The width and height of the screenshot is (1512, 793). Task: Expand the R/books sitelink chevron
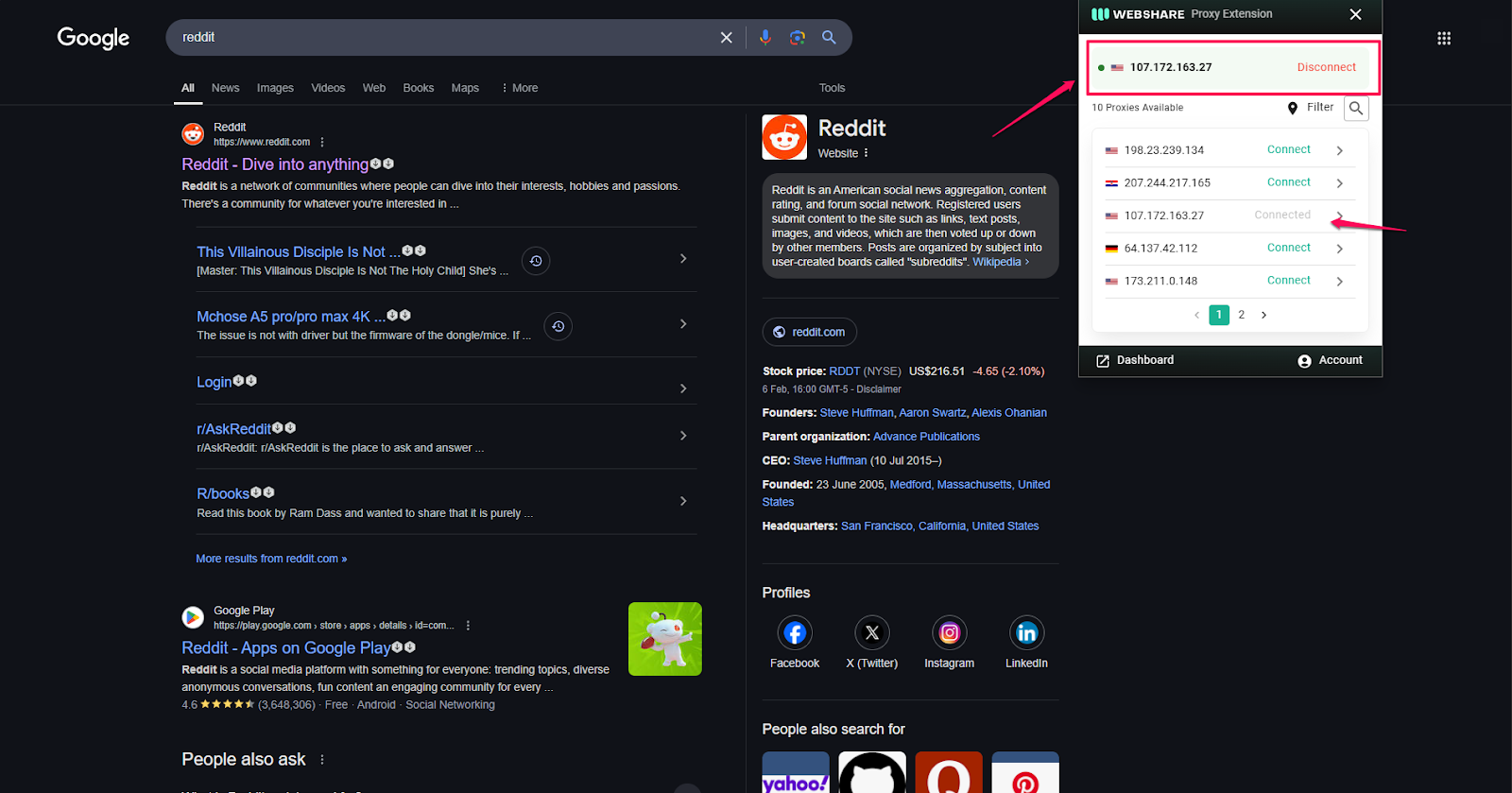(683, 500)
